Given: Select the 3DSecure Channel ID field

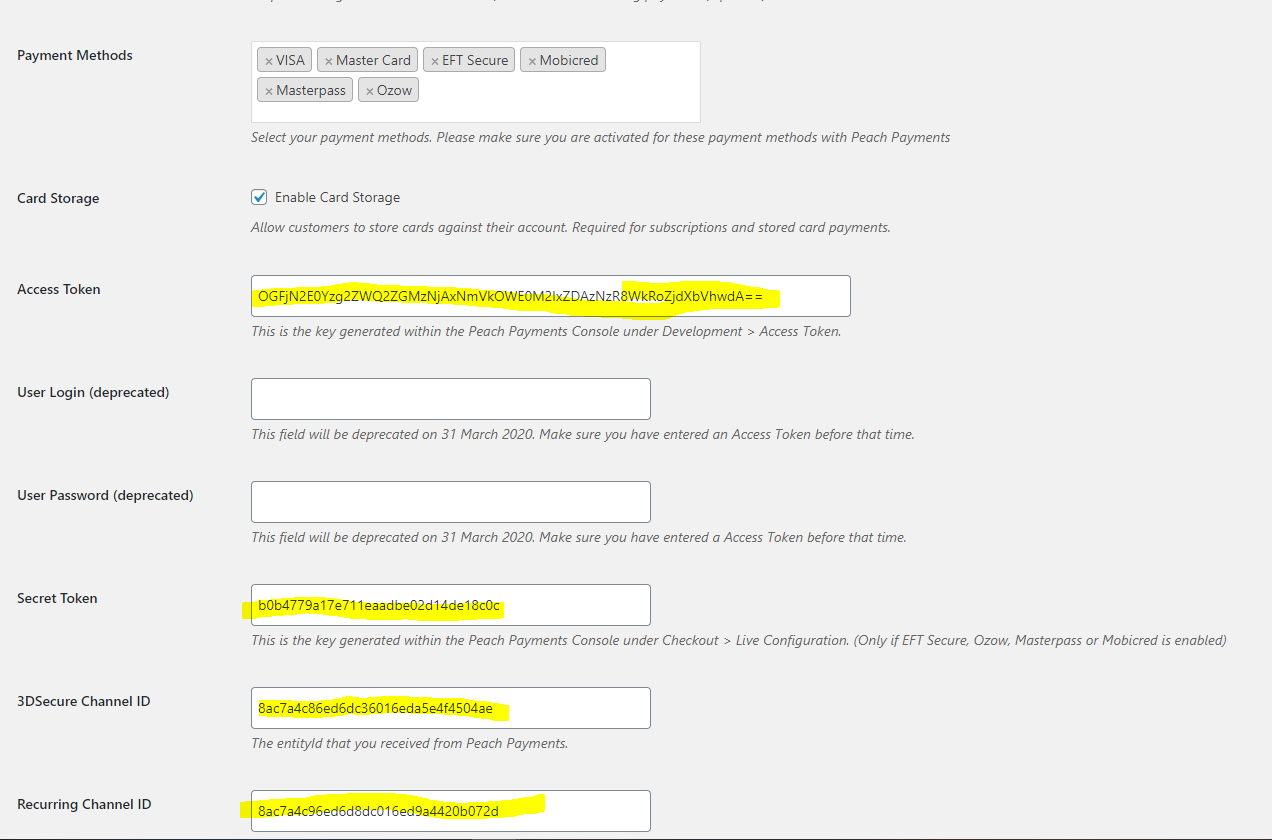Looking at the screenshot, I should pyautogui.click(x=451, y=708).
